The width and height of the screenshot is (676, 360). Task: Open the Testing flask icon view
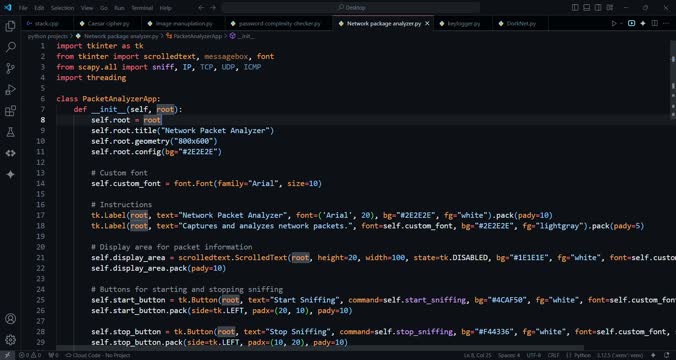(10, 132)
